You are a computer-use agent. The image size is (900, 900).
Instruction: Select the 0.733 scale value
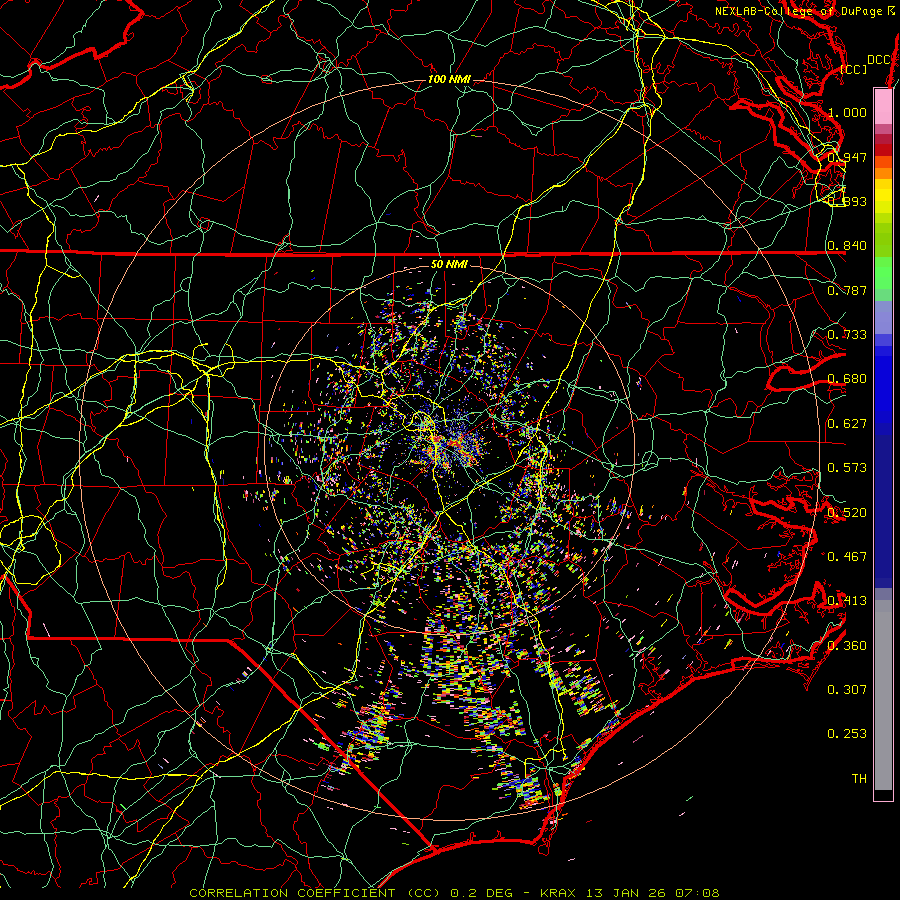[847, 335]
